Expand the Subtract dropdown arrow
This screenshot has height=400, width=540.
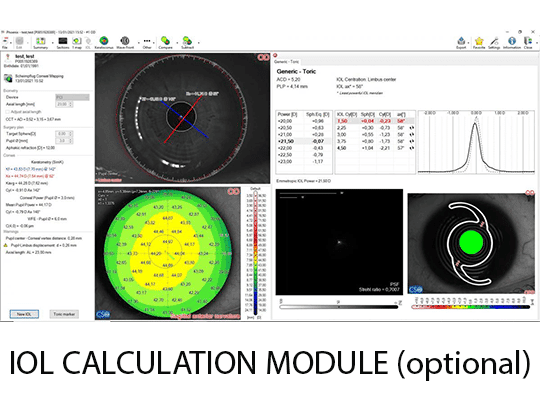click(x=199, y=43)
